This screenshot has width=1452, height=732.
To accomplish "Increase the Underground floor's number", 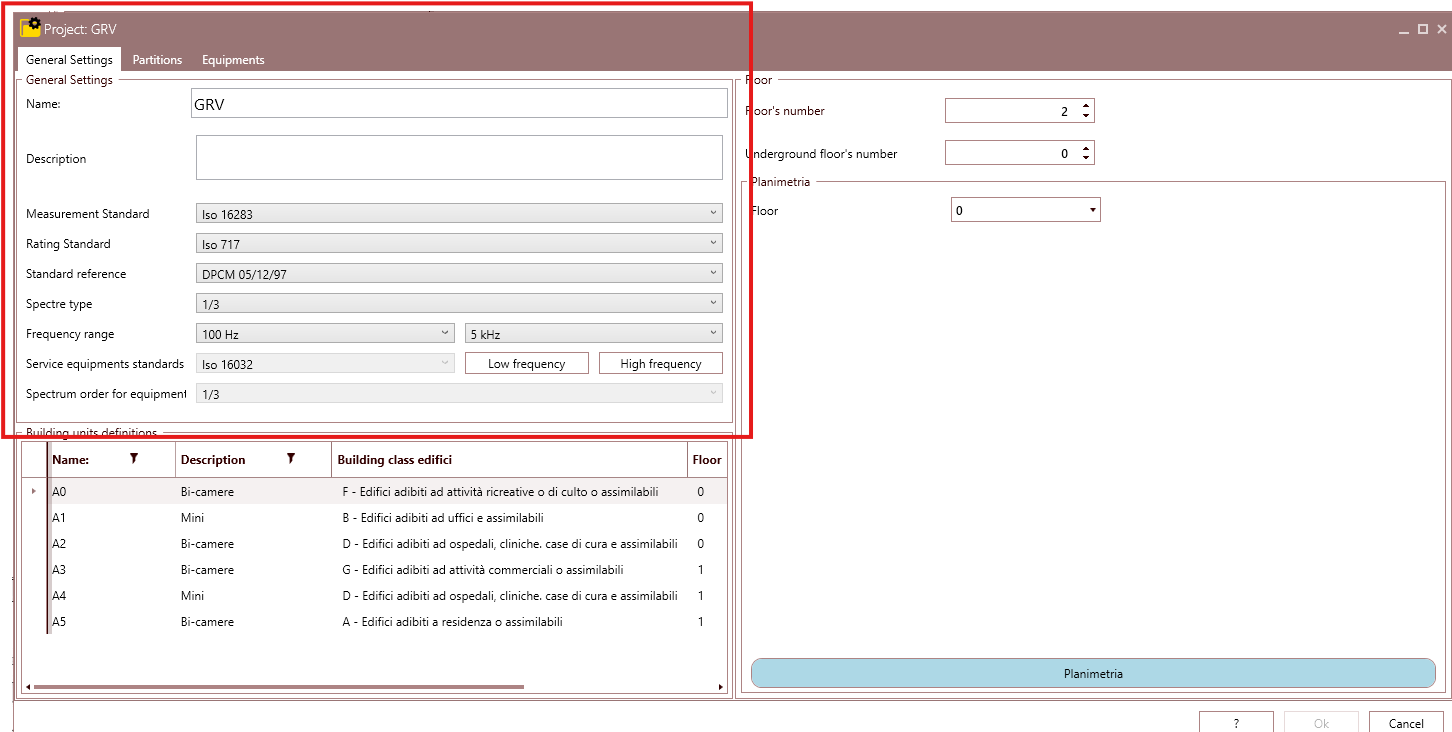I will 1086,147.
